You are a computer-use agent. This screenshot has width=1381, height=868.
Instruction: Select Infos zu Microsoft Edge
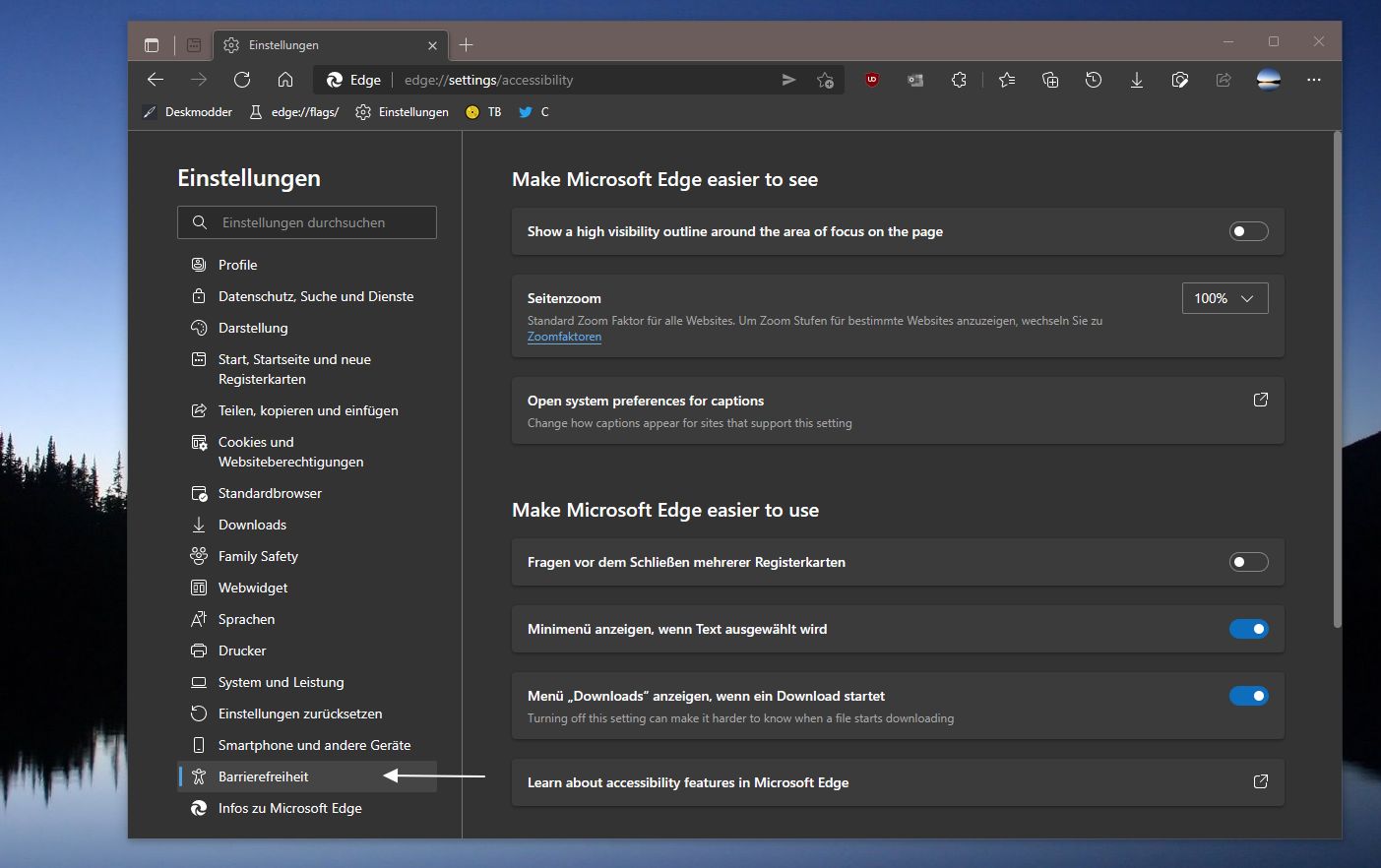point(307,808)
